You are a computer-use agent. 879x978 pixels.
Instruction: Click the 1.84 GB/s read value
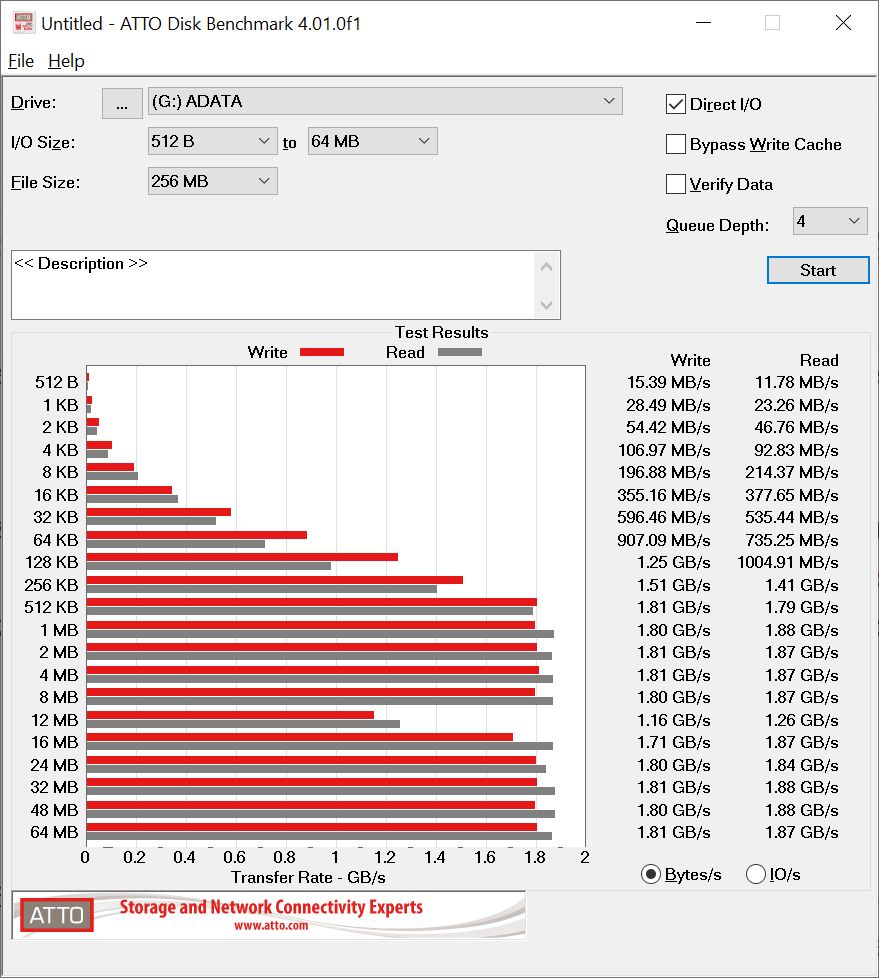(802, 765)
